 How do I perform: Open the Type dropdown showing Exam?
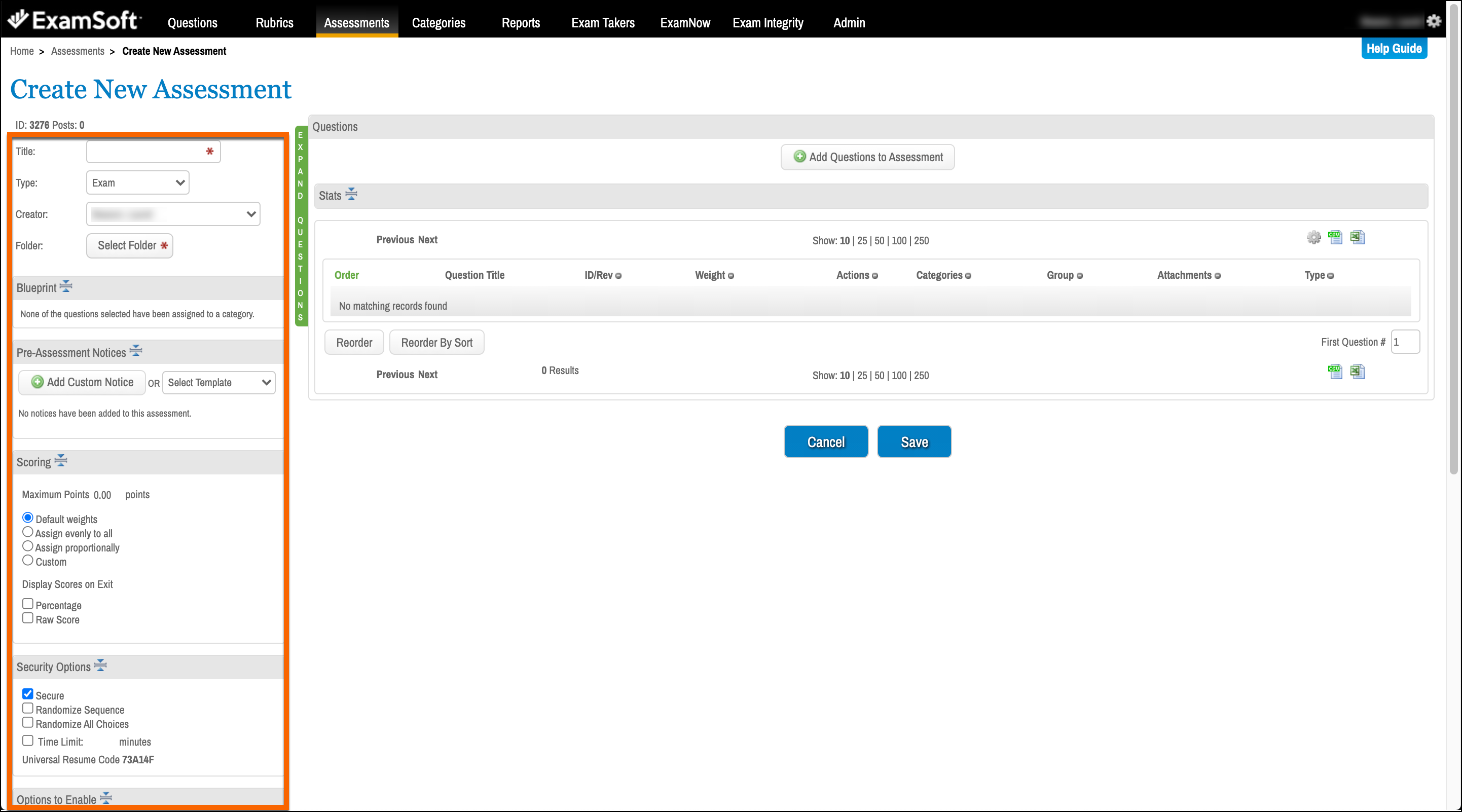(x=138, y=182)
